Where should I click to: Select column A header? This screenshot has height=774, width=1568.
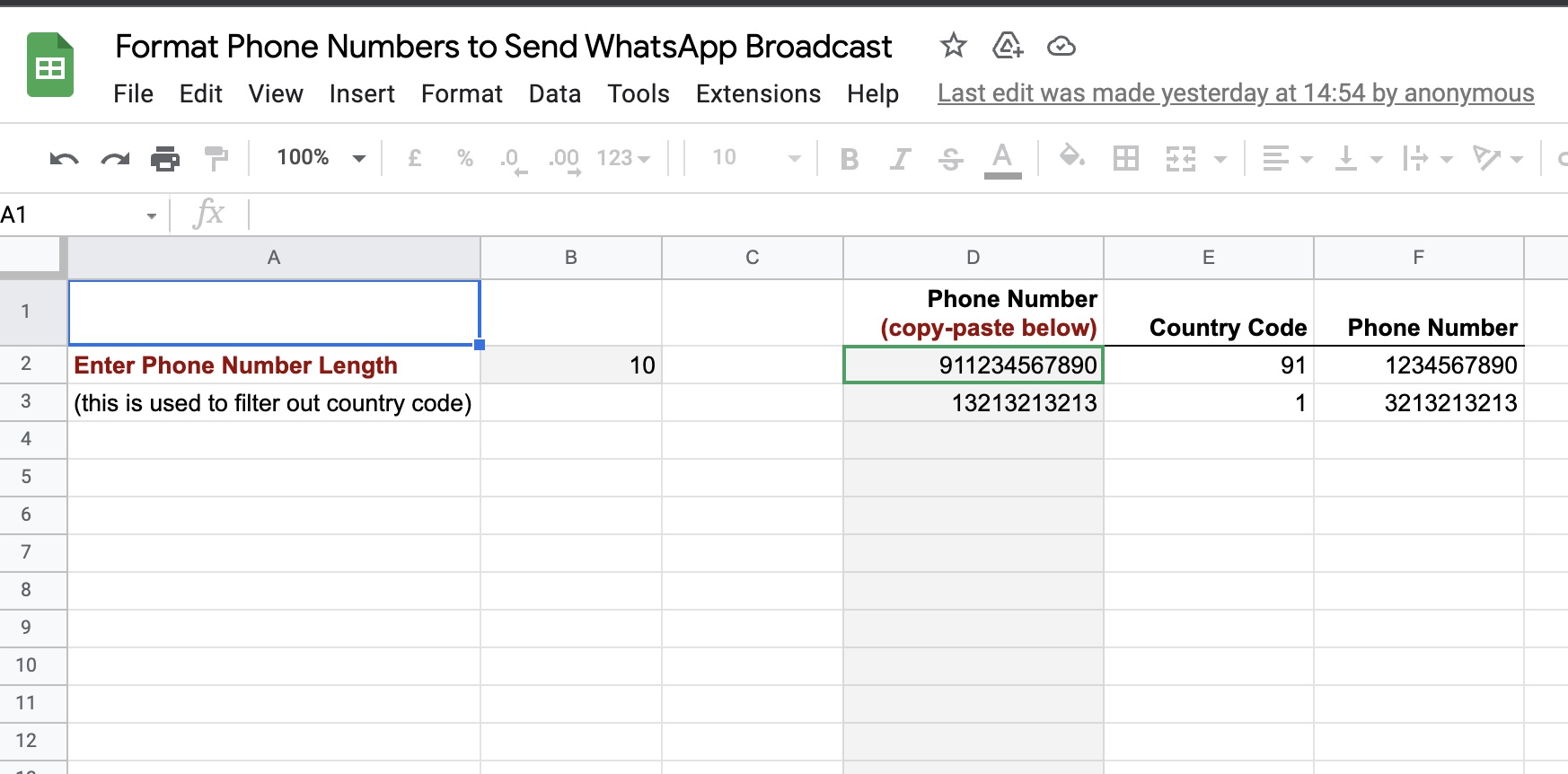click(x=274, y=258)
